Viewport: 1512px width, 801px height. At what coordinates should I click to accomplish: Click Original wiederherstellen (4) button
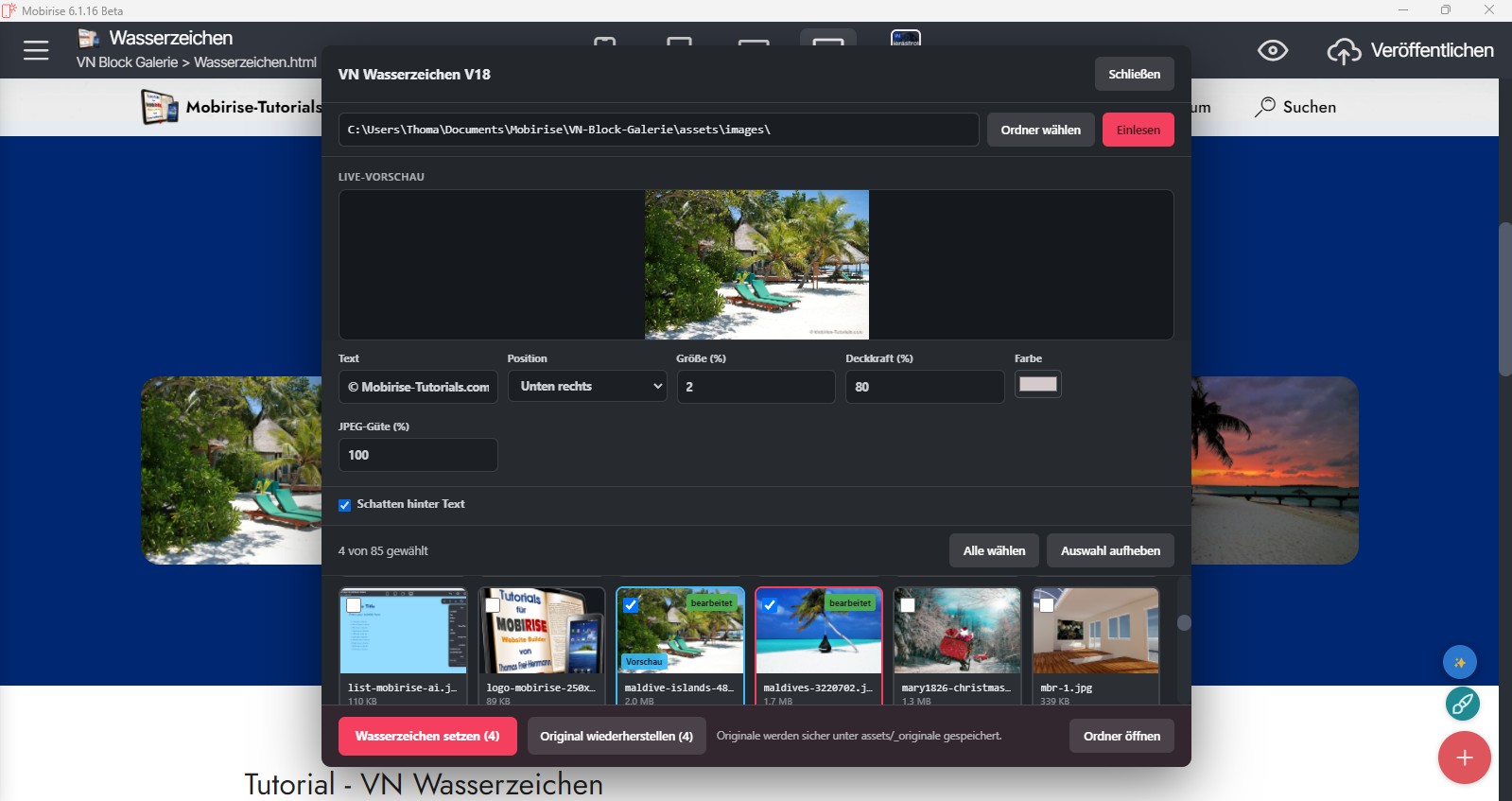(617, 736)
